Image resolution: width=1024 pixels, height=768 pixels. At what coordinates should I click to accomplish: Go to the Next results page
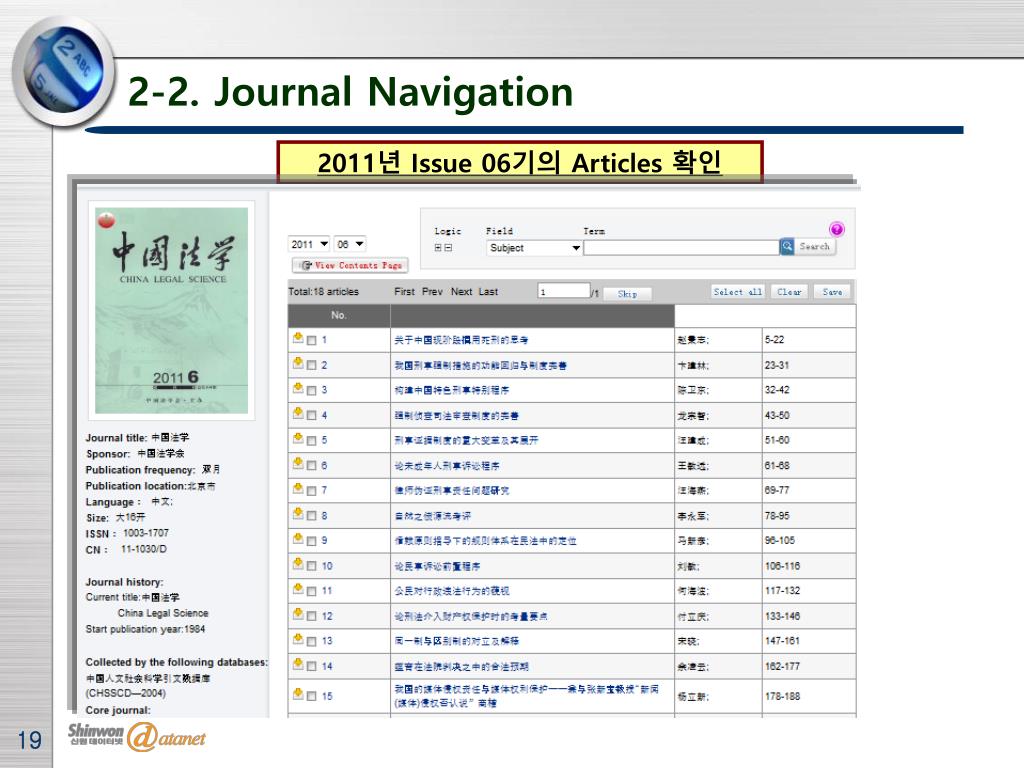click(x=461, y=292)
